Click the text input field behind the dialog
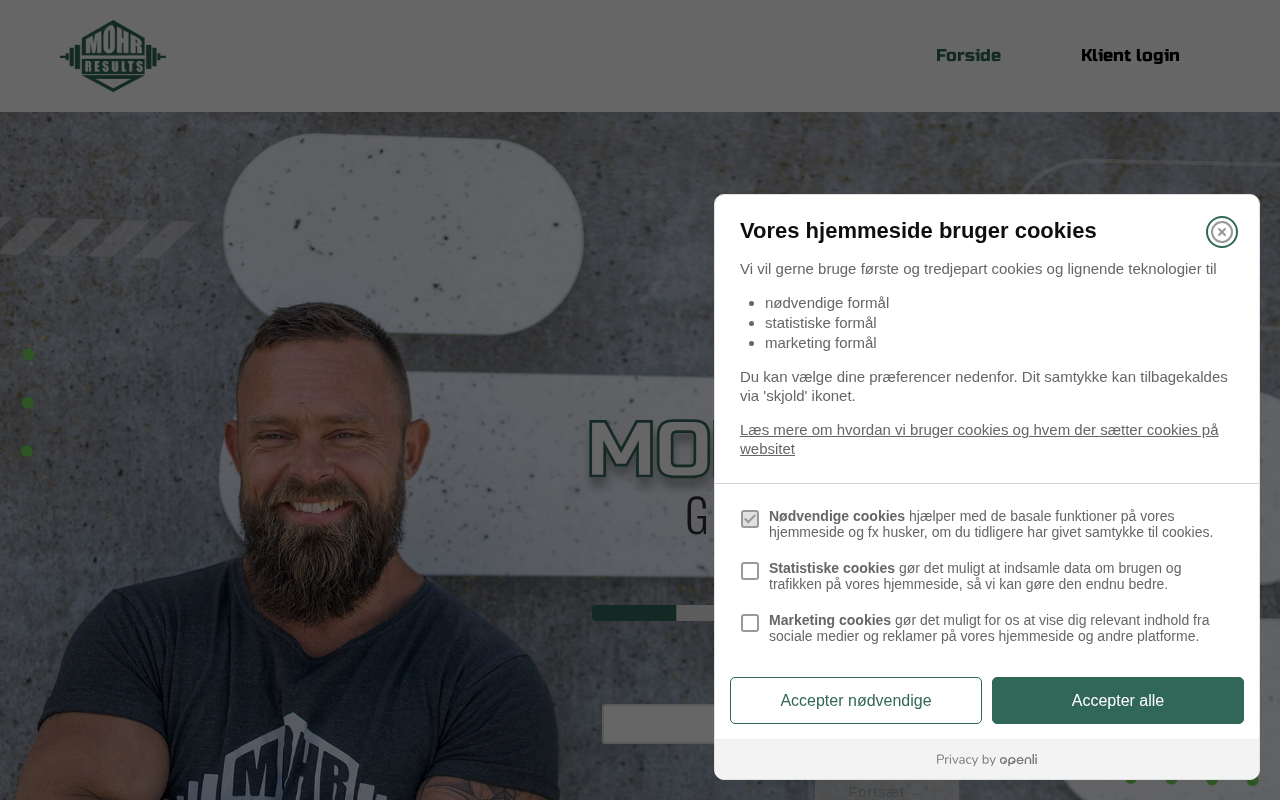Screen dimensions: 1280x800 pyautogui.click(x=659, y=724)
